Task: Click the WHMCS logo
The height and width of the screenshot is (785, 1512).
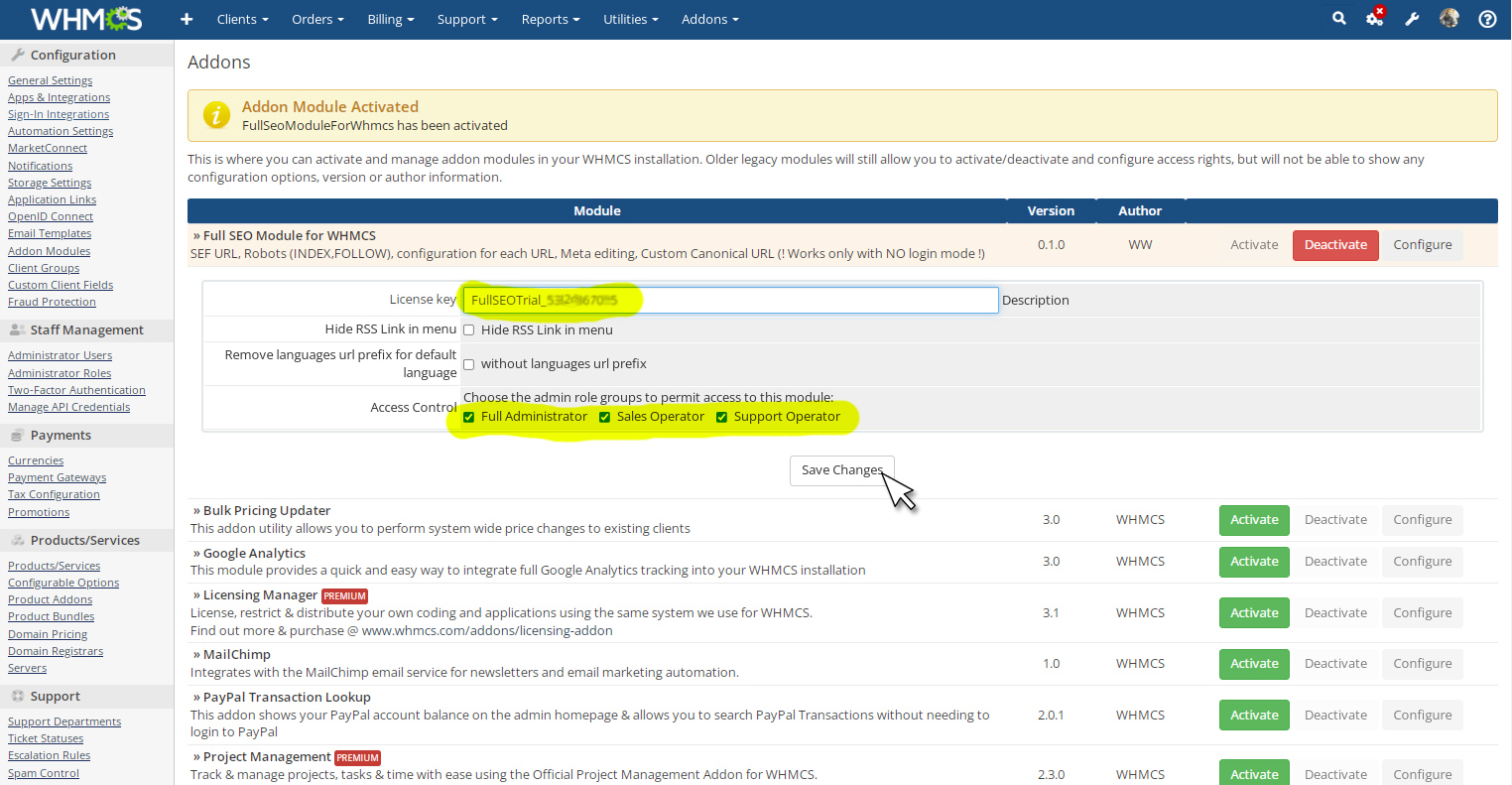Action: [x=86, y=19]
